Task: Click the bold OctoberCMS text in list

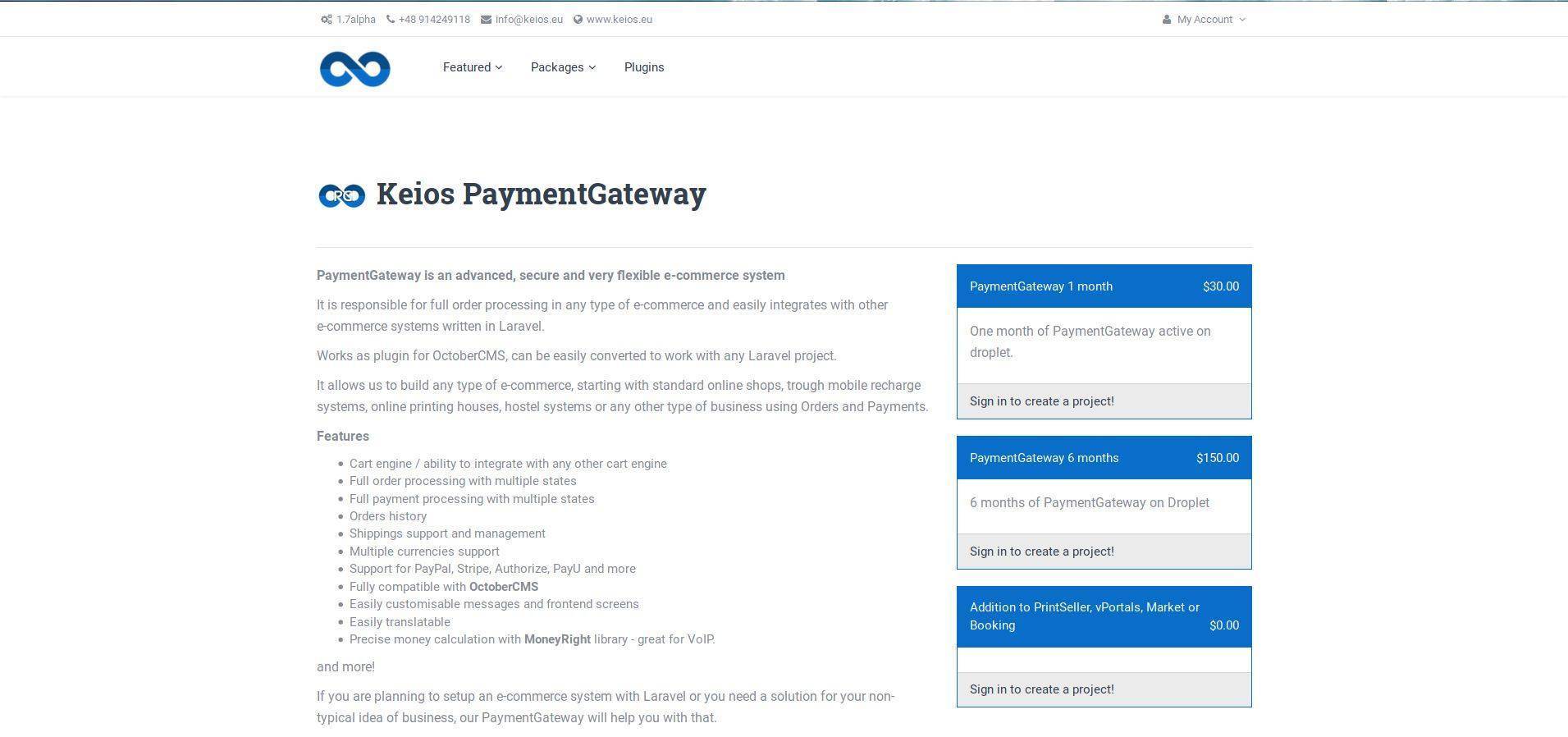Action: (x=504, y=587)
